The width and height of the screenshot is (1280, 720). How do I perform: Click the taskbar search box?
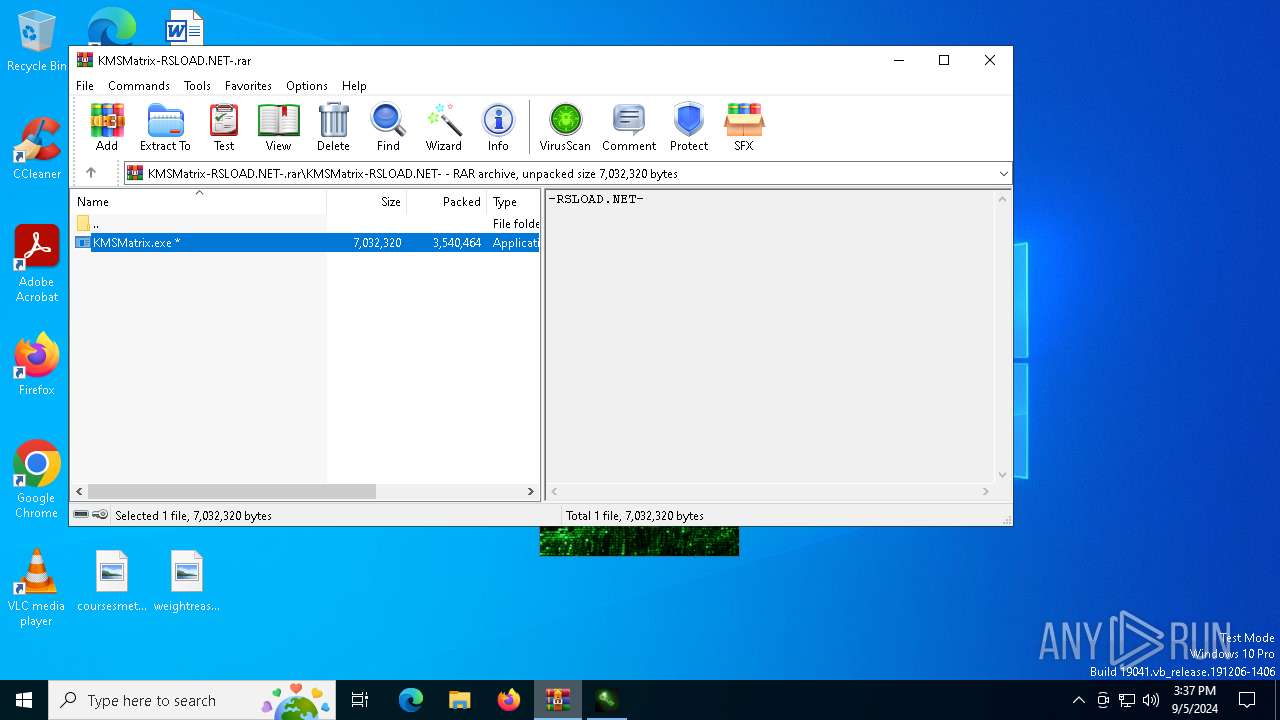coord(194,700)
